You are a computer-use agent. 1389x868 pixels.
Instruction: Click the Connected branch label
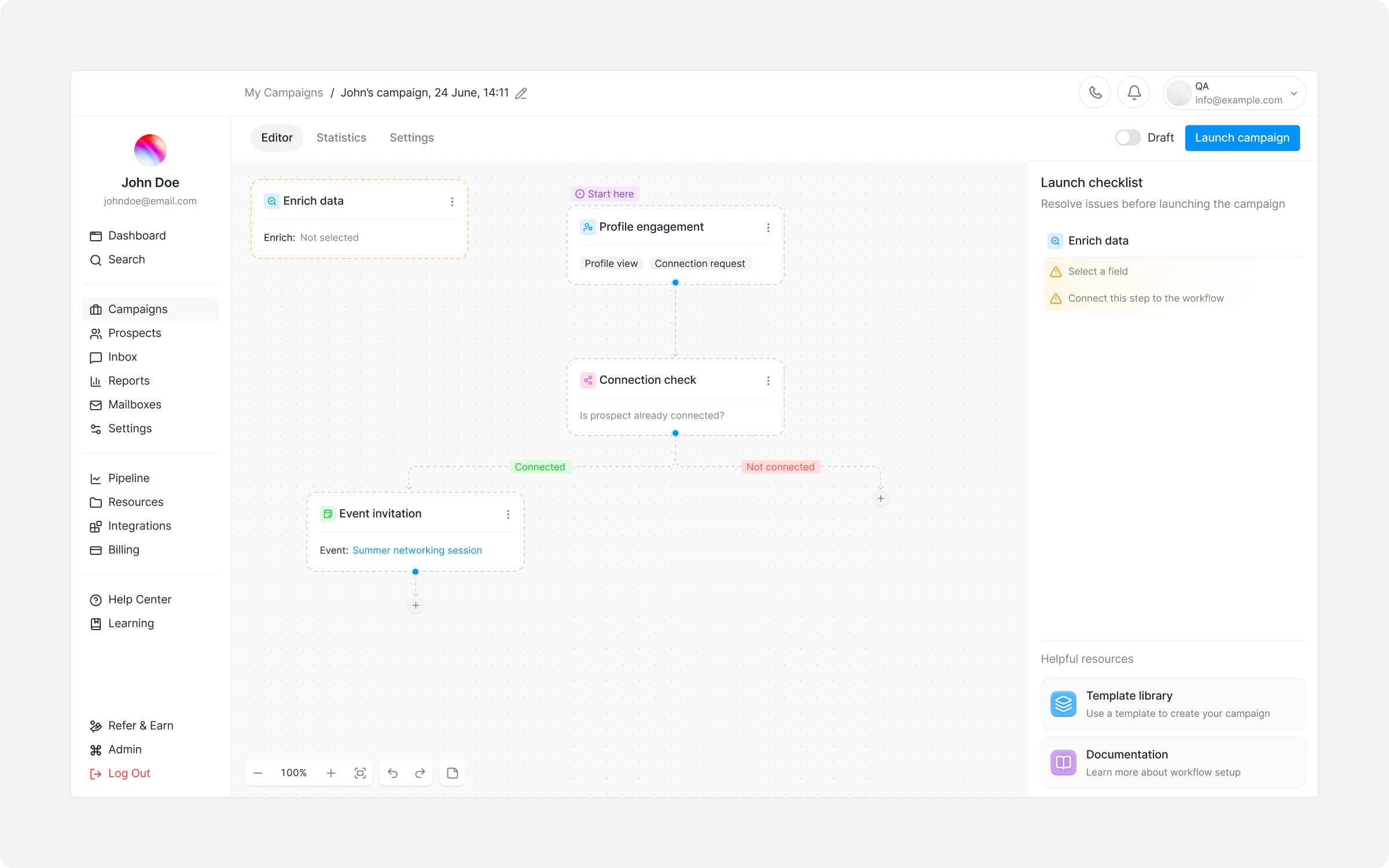(540, 467)
